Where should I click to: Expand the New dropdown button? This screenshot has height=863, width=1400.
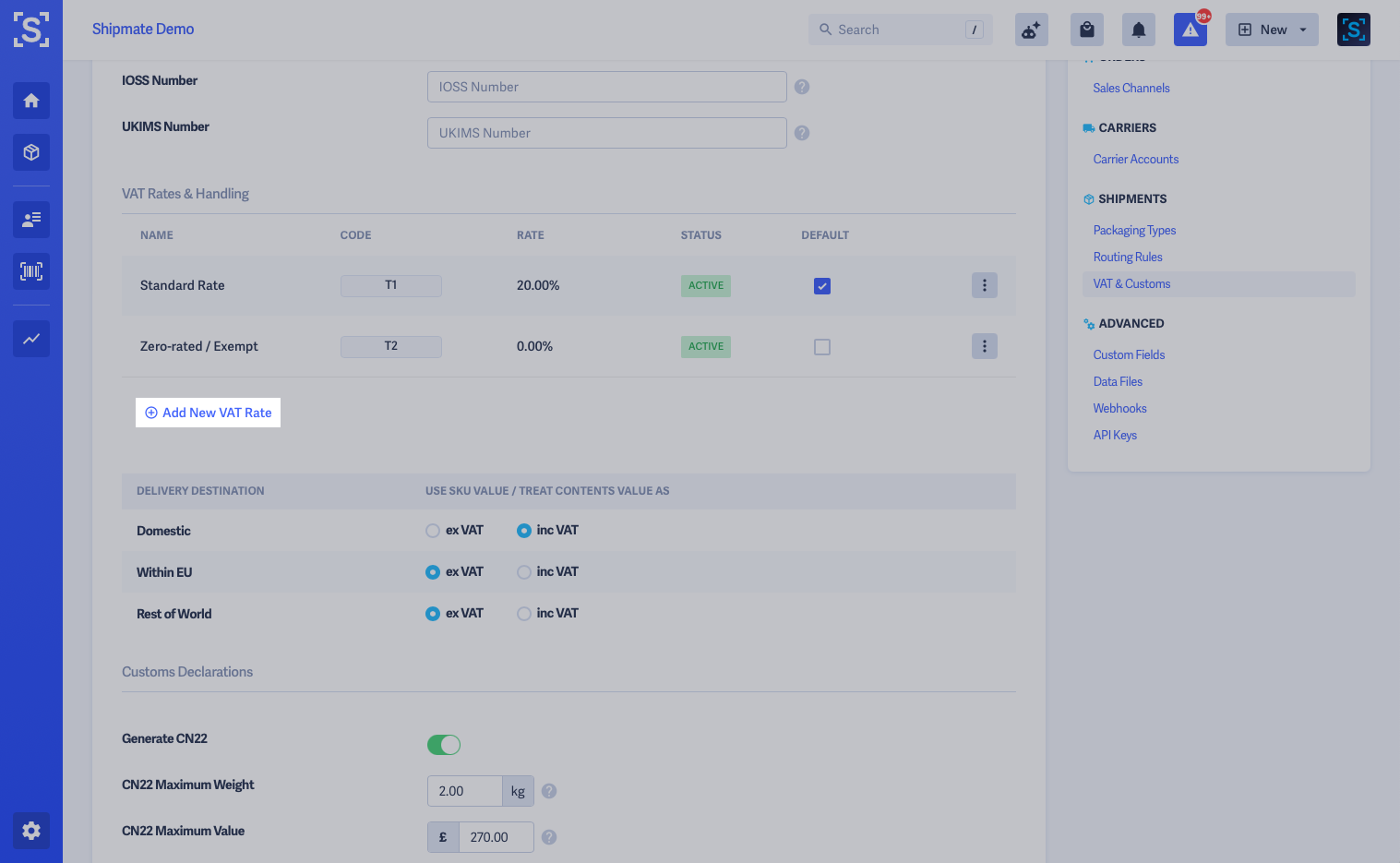pyautogui.click(x=1272, y=30)
